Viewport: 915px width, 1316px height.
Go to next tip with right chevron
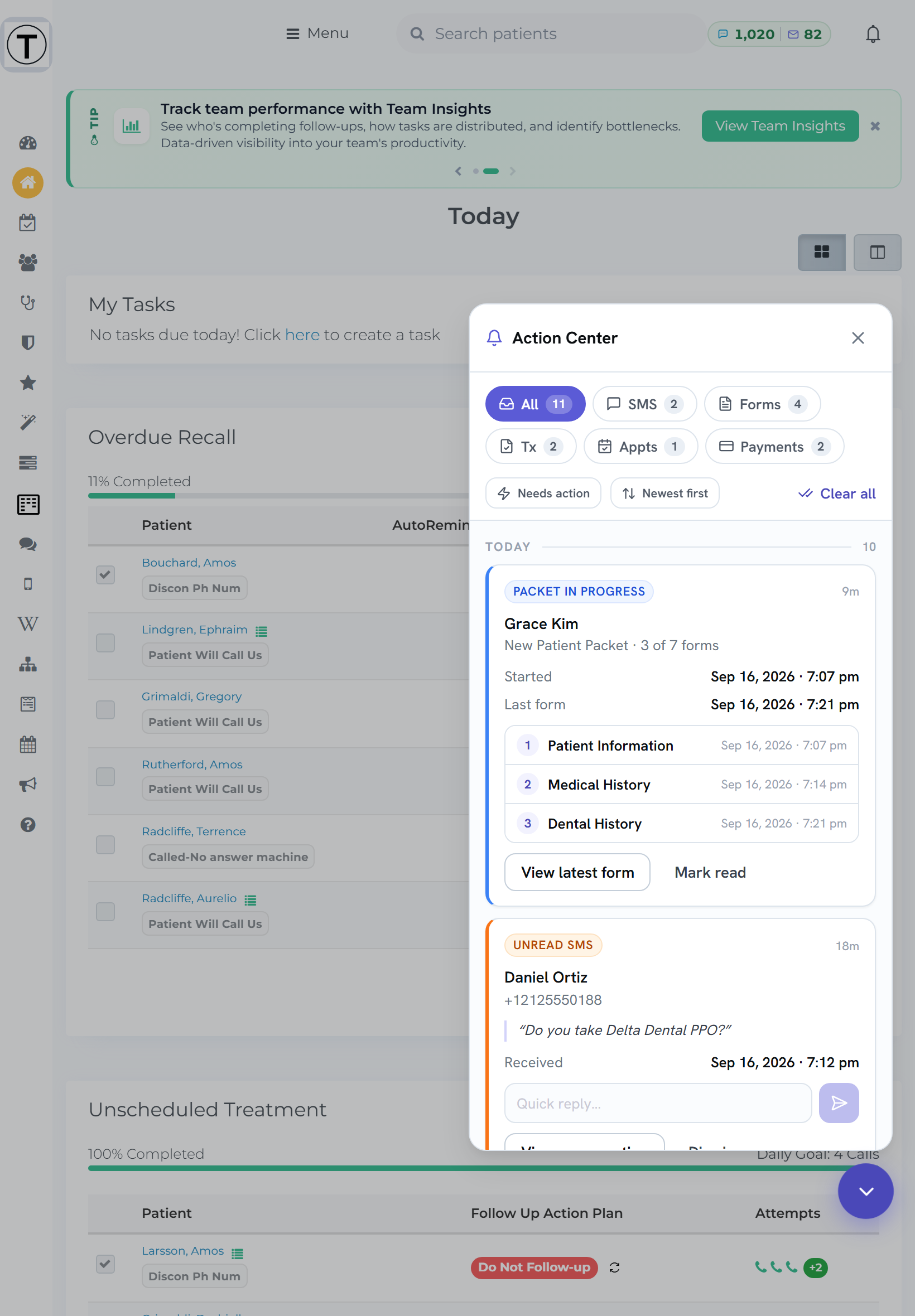click(512, 171)
